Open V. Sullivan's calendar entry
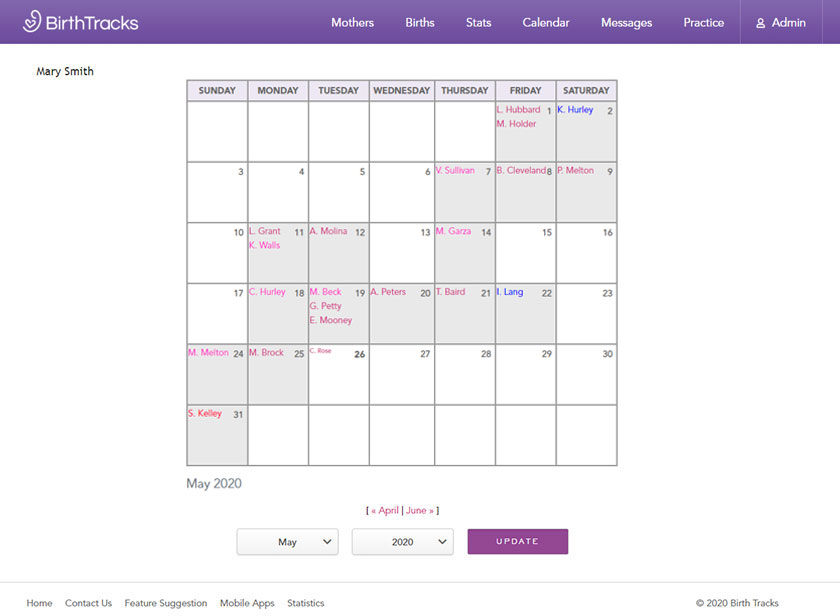 click(455, 170)
